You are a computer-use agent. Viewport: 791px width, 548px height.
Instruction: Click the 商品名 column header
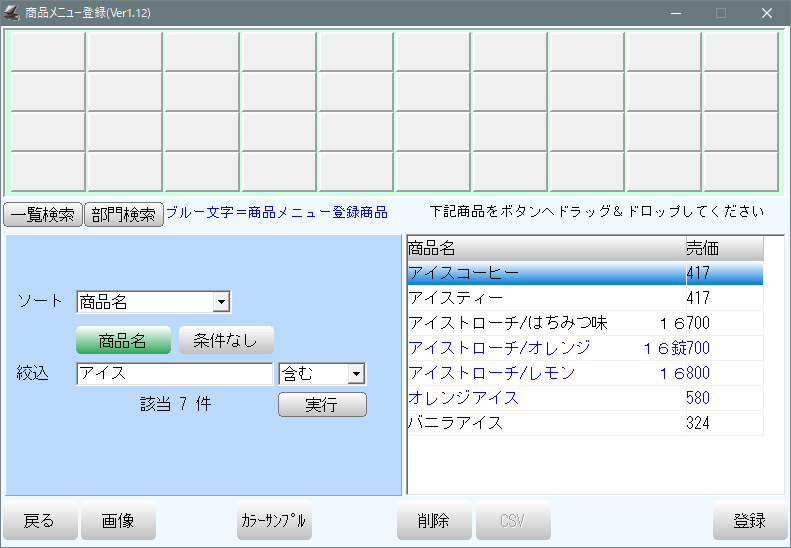point(546,248)
